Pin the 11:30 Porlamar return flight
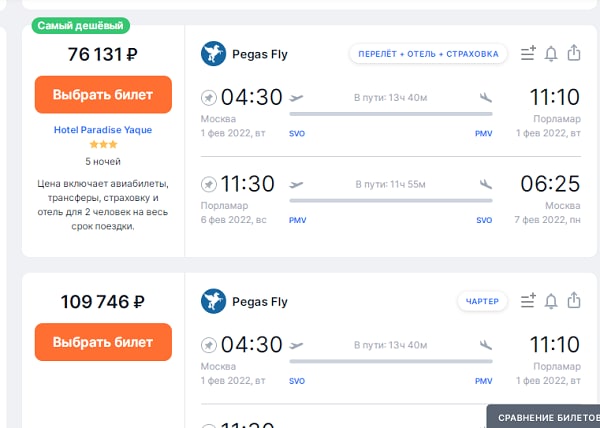600x428 pixels. tap(209, 184)
